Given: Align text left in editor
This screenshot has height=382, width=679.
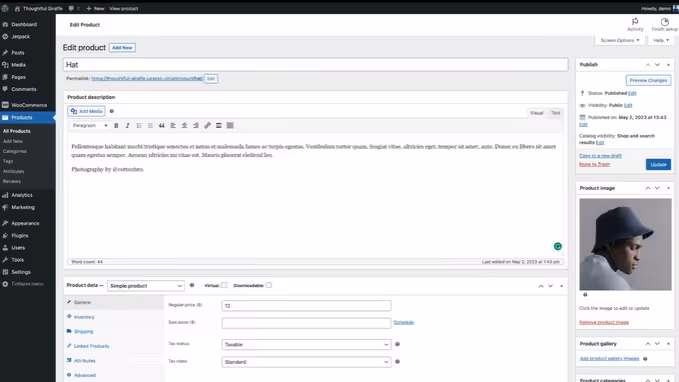Looking at the screenshot, I should (x=173, y=126).
